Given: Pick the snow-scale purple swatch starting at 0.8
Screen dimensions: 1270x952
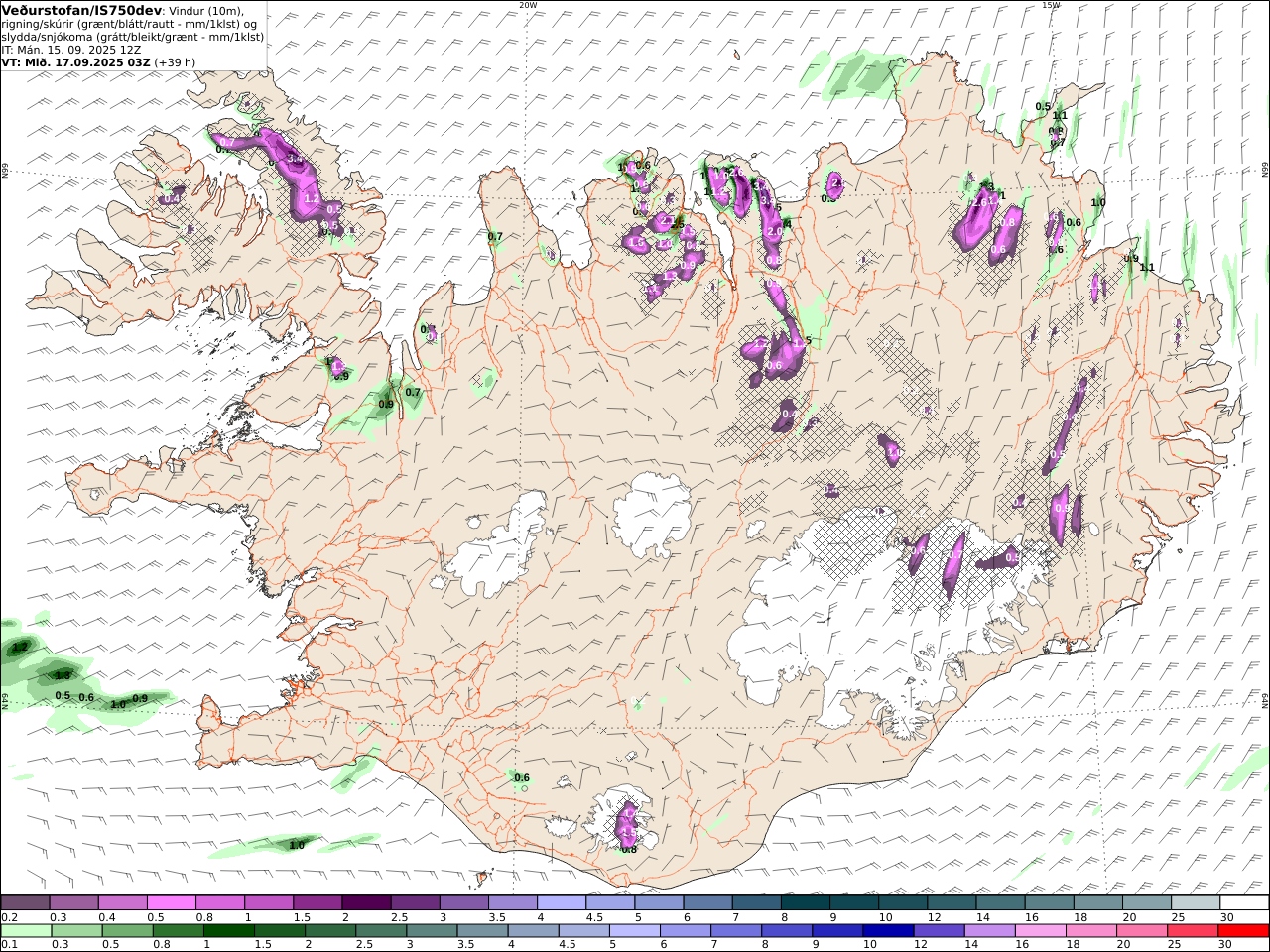Looking at the screenshot, I should click(219, 902).
